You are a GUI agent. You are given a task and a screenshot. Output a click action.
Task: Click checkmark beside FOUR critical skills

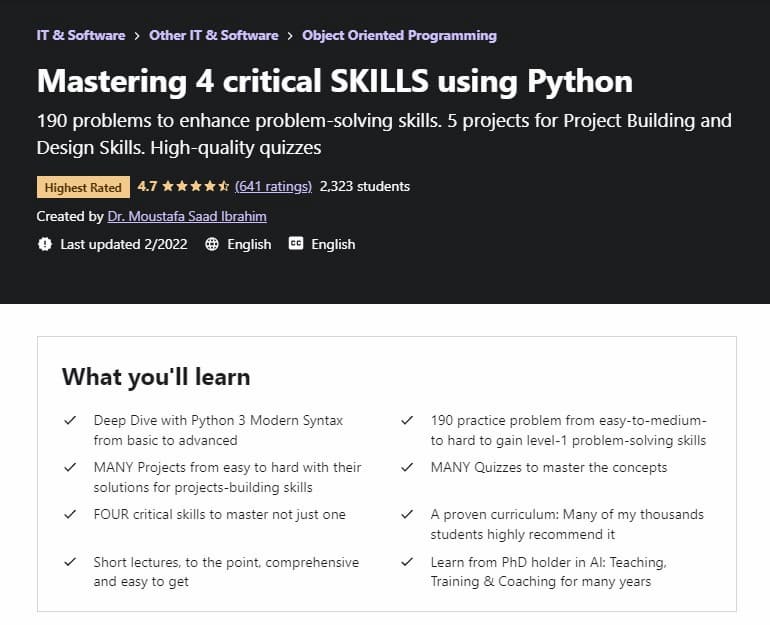click(x=70, y=514)
